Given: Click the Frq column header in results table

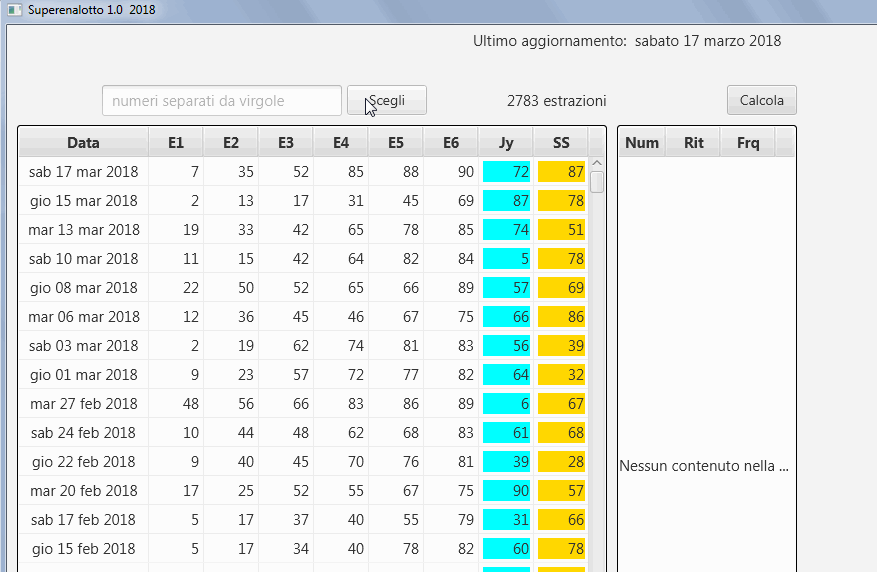Looking at the screenshot, I should coord(748,143).
